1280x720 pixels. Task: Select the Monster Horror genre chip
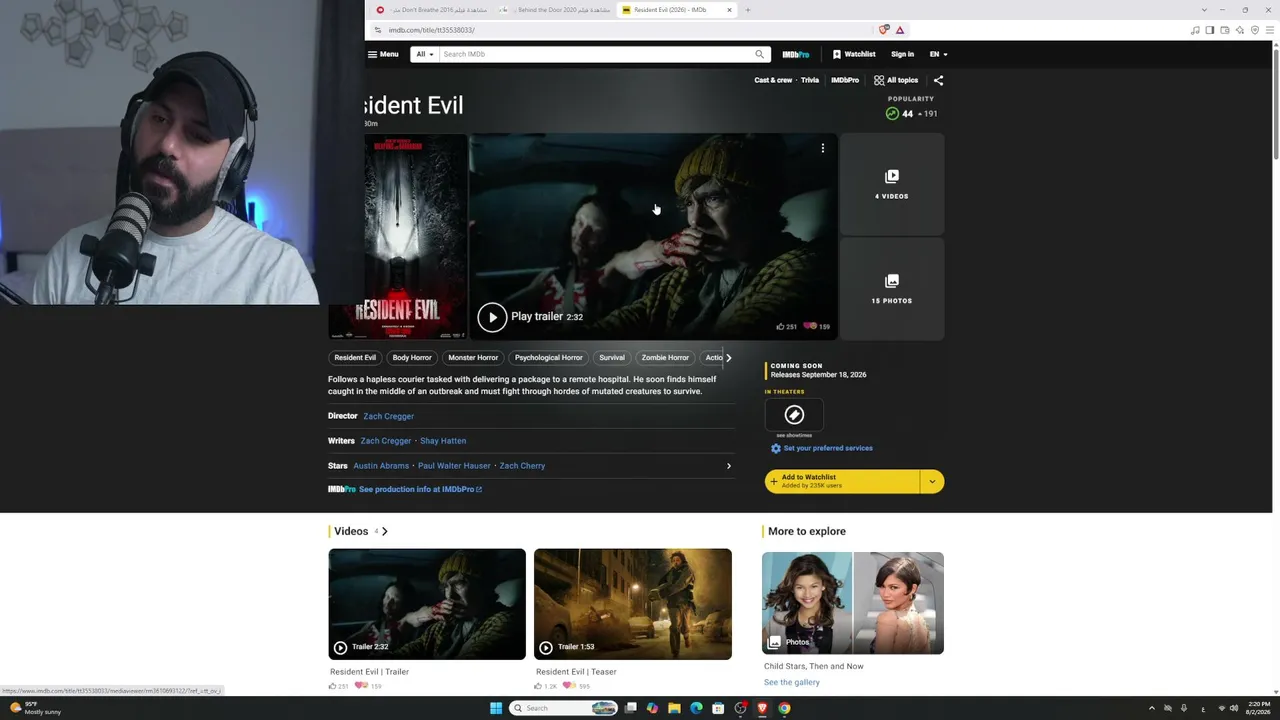pos(473,357)
